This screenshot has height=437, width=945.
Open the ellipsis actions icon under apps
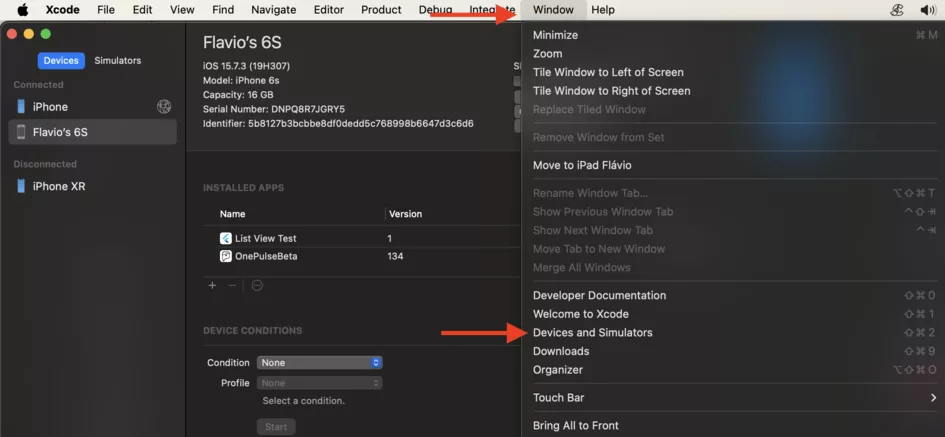click(x=257, y=286)
